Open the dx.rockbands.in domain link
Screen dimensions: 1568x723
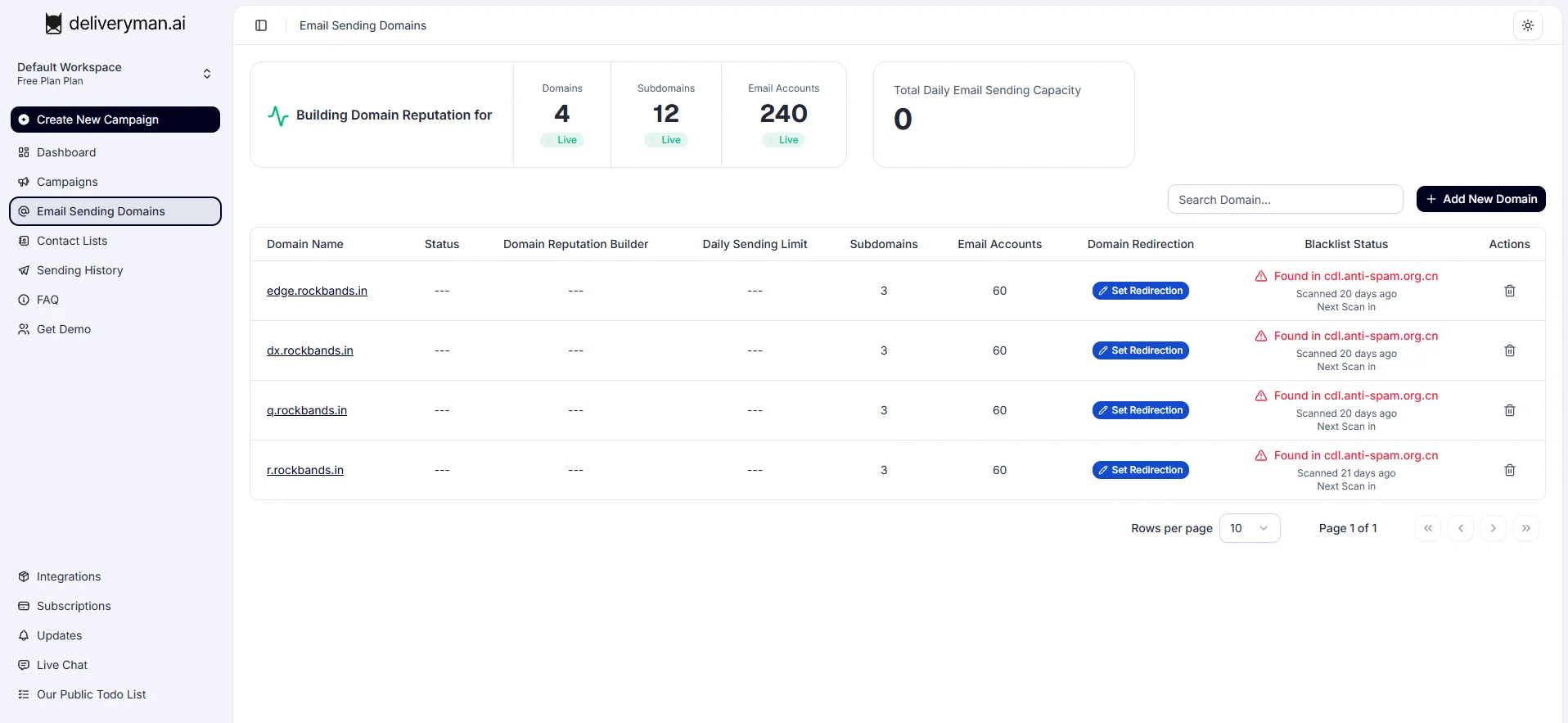(309, 350)
